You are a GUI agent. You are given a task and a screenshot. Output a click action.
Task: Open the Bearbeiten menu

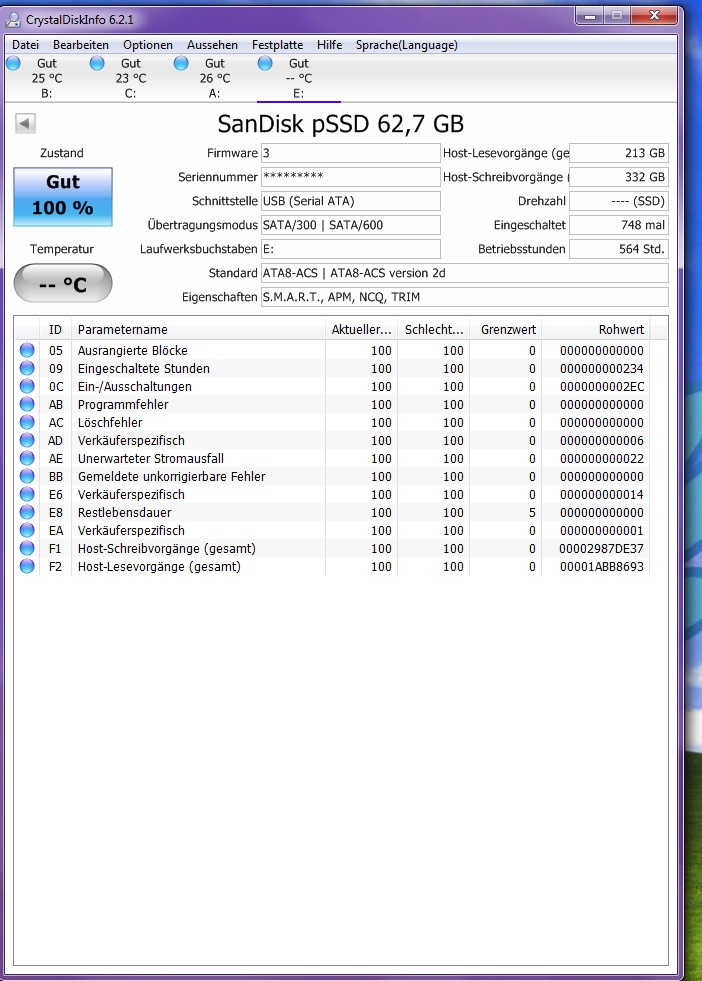click(81, 45)
